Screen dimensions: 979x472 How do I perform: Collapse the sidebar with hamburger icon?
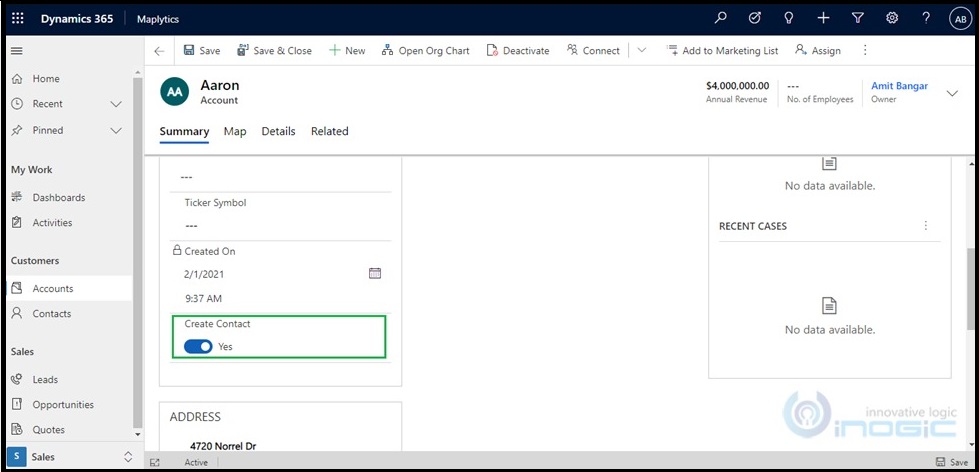pyautogui.click(x=17, y=51)
